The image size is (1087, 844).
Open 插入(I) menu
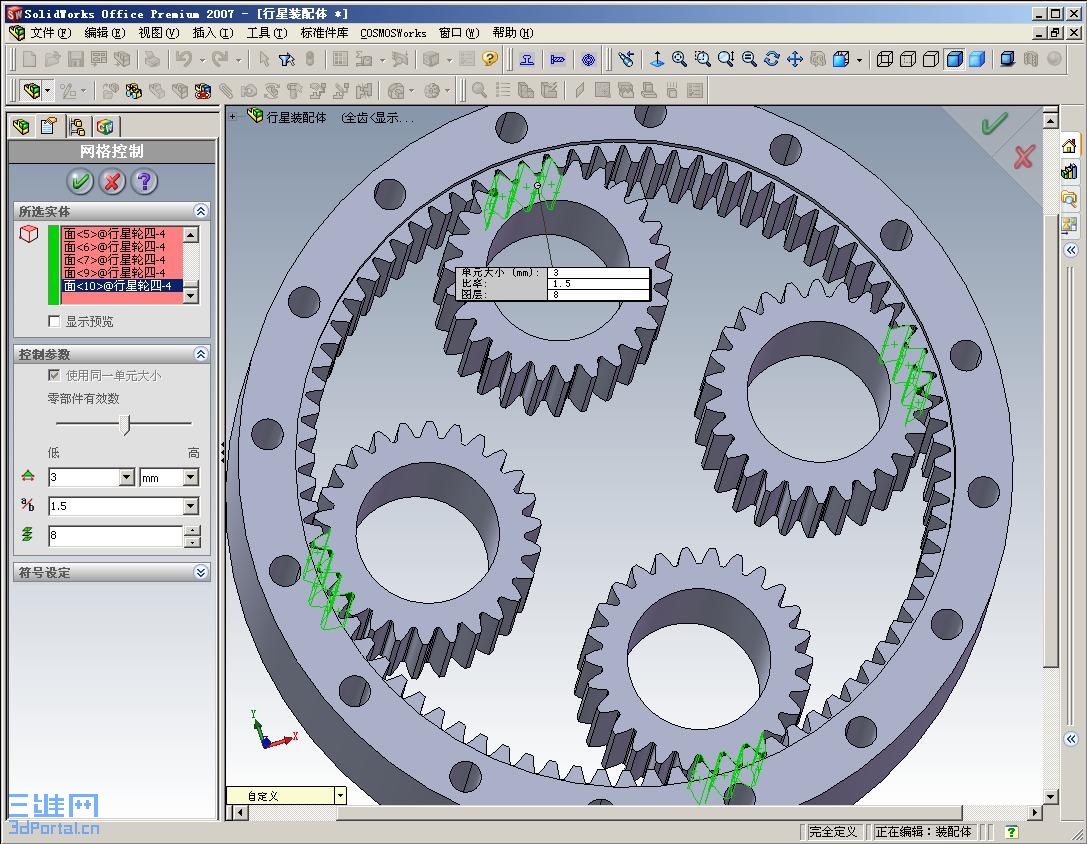coord(212,33)
